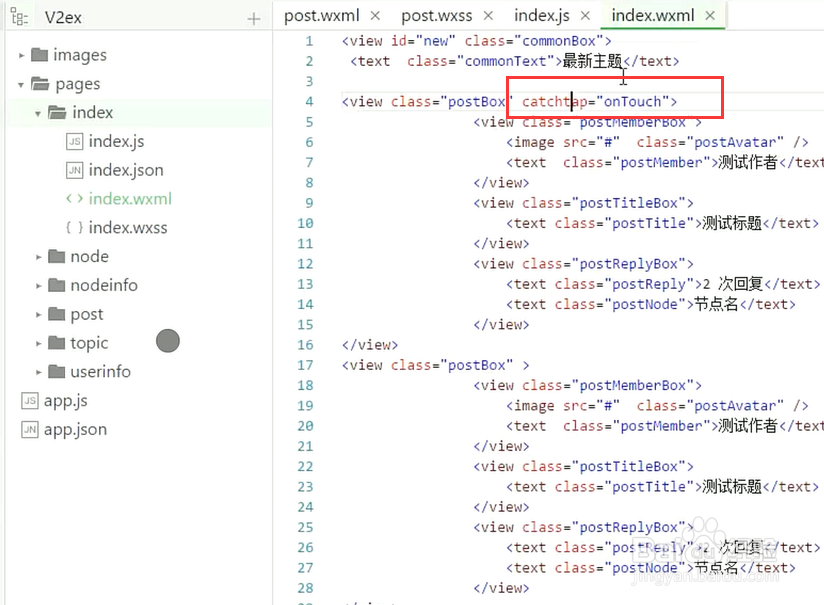Image resolution: width=824 pixels, height=605 pixels.
Task: Open index.json in the file tree
Action: (x=126, y=170)
